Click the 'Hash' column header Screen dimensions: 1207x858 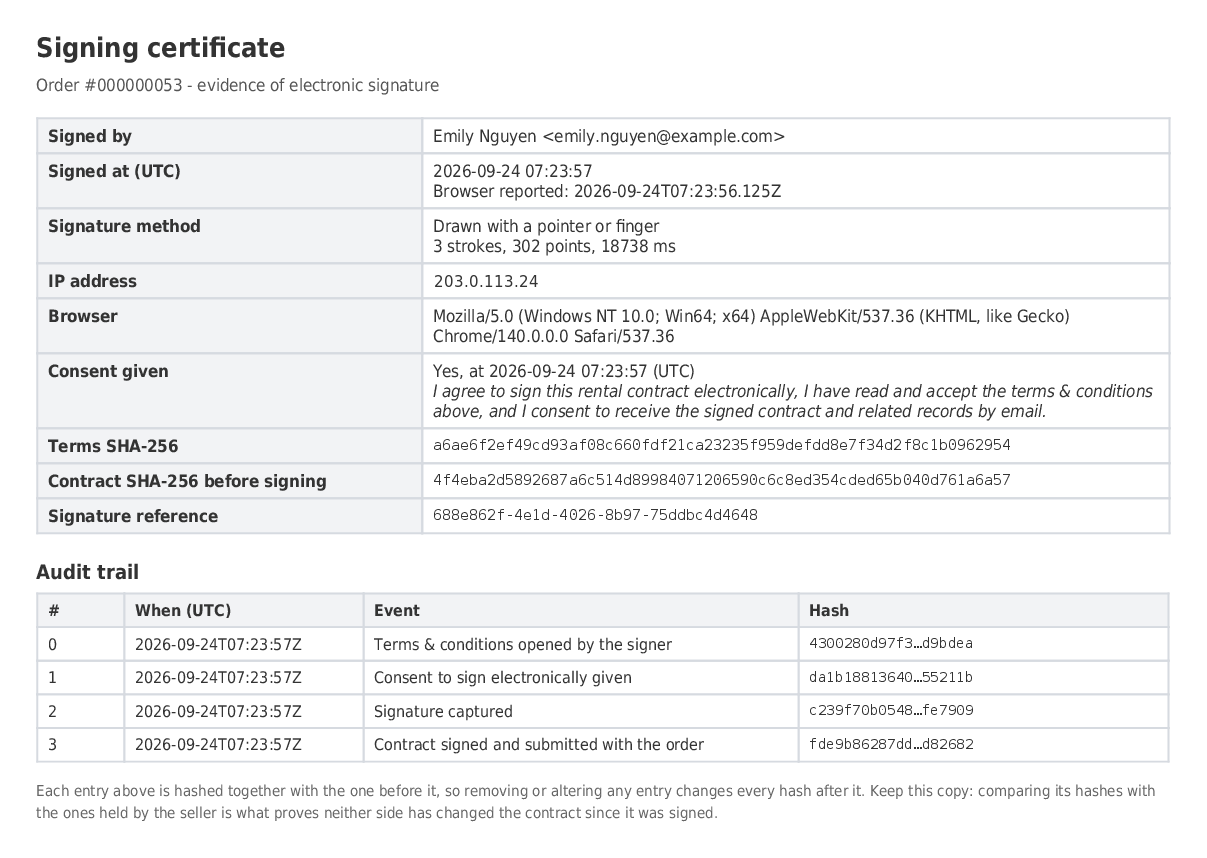click(x=829, y=610)
